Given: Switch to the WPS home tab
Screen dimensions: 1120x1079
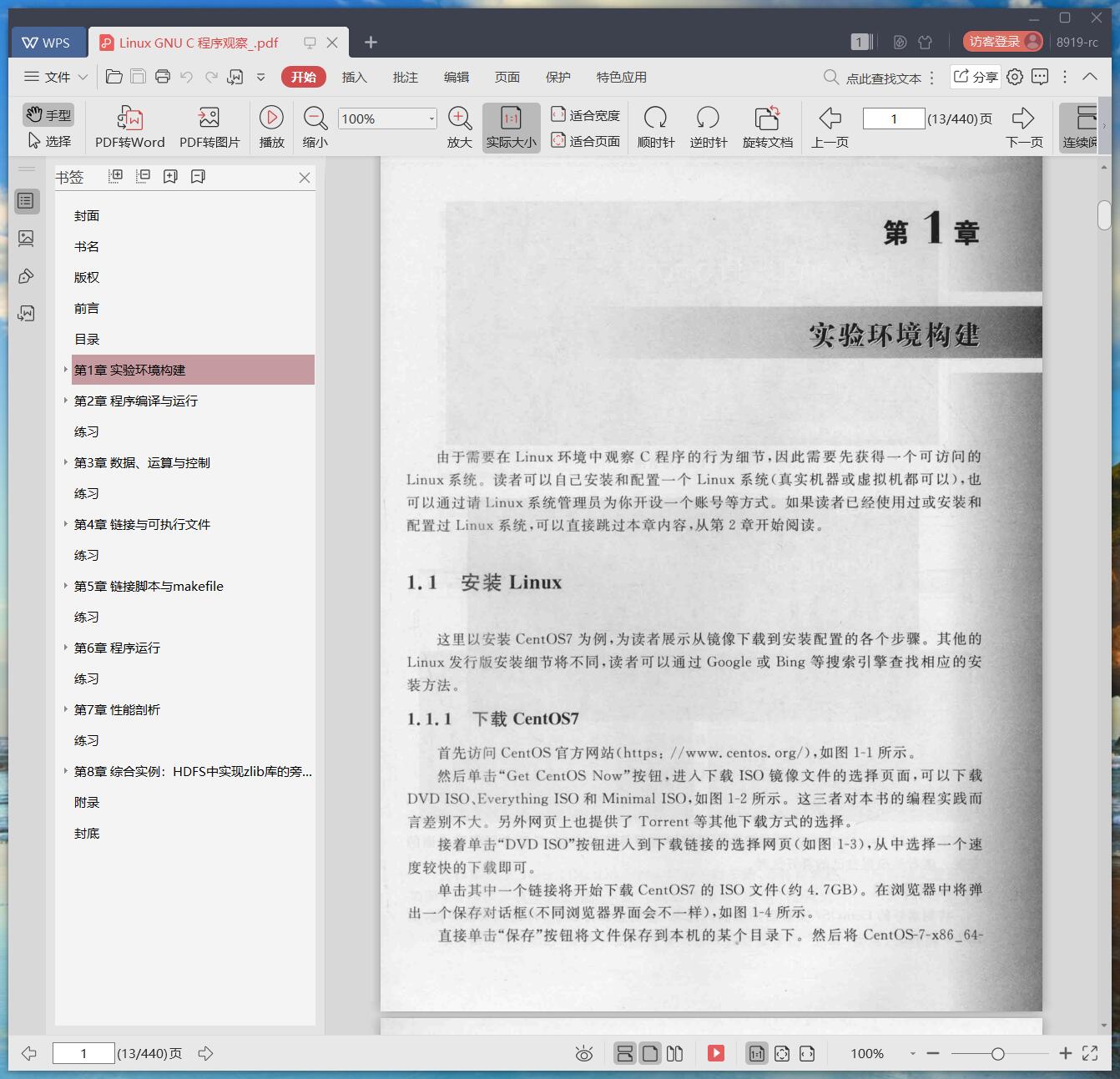Looking at the screenshot, I should pos(48,42).
